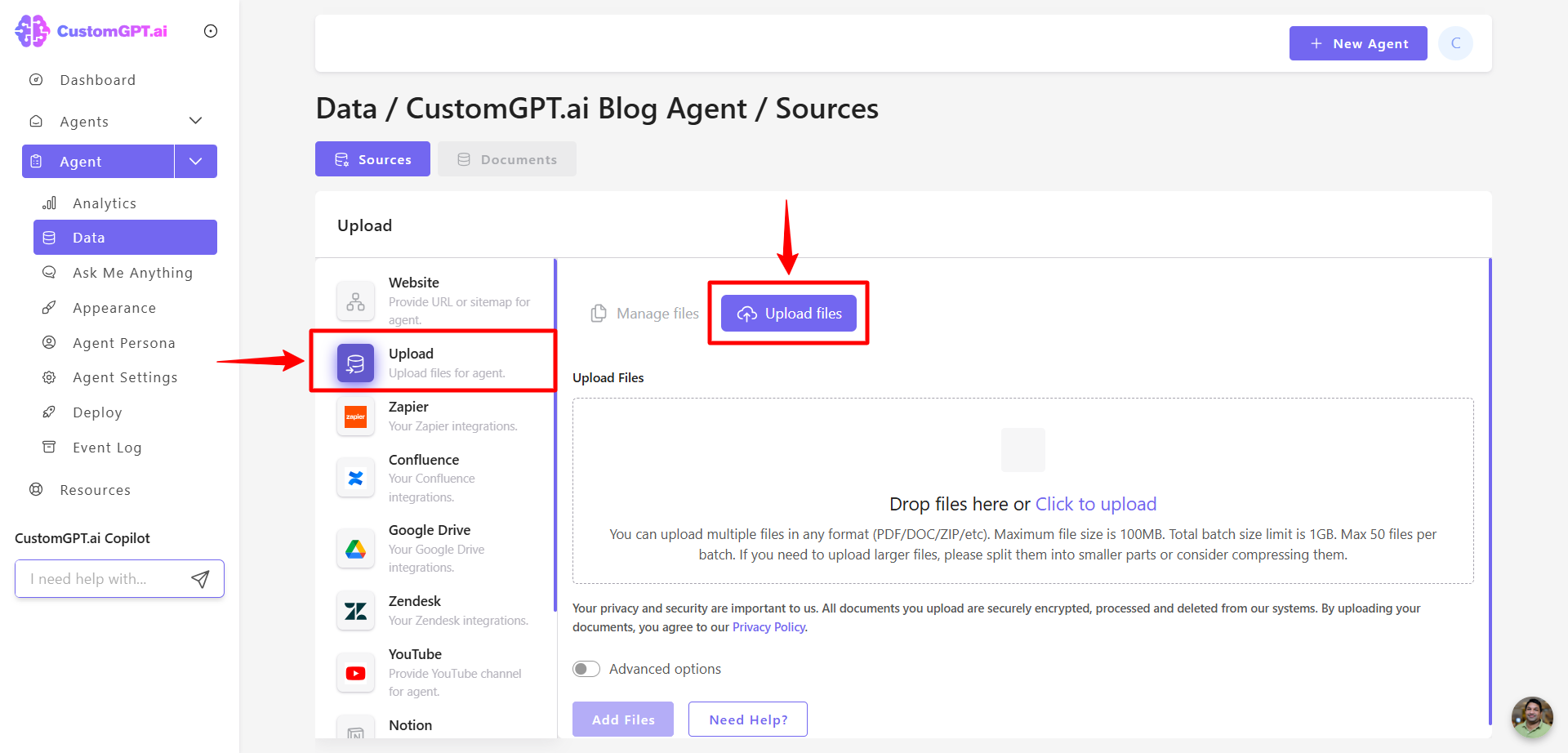Image resolution: width=1568 pixels, height=753 pixels.
Task: Open the Dashboard page
Action: (98, 80)
